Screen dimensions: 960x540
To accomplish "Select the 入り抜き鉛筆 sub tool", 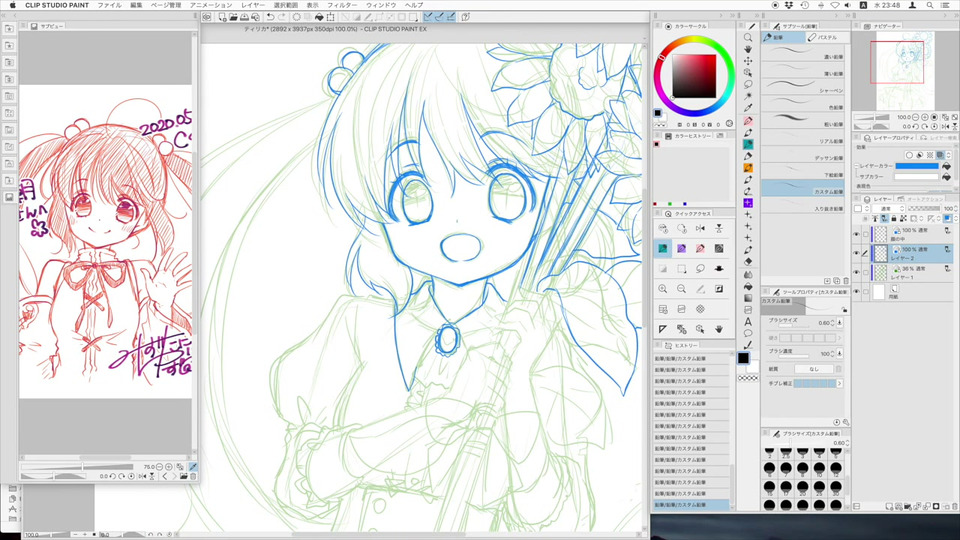I will pos(803,204).
